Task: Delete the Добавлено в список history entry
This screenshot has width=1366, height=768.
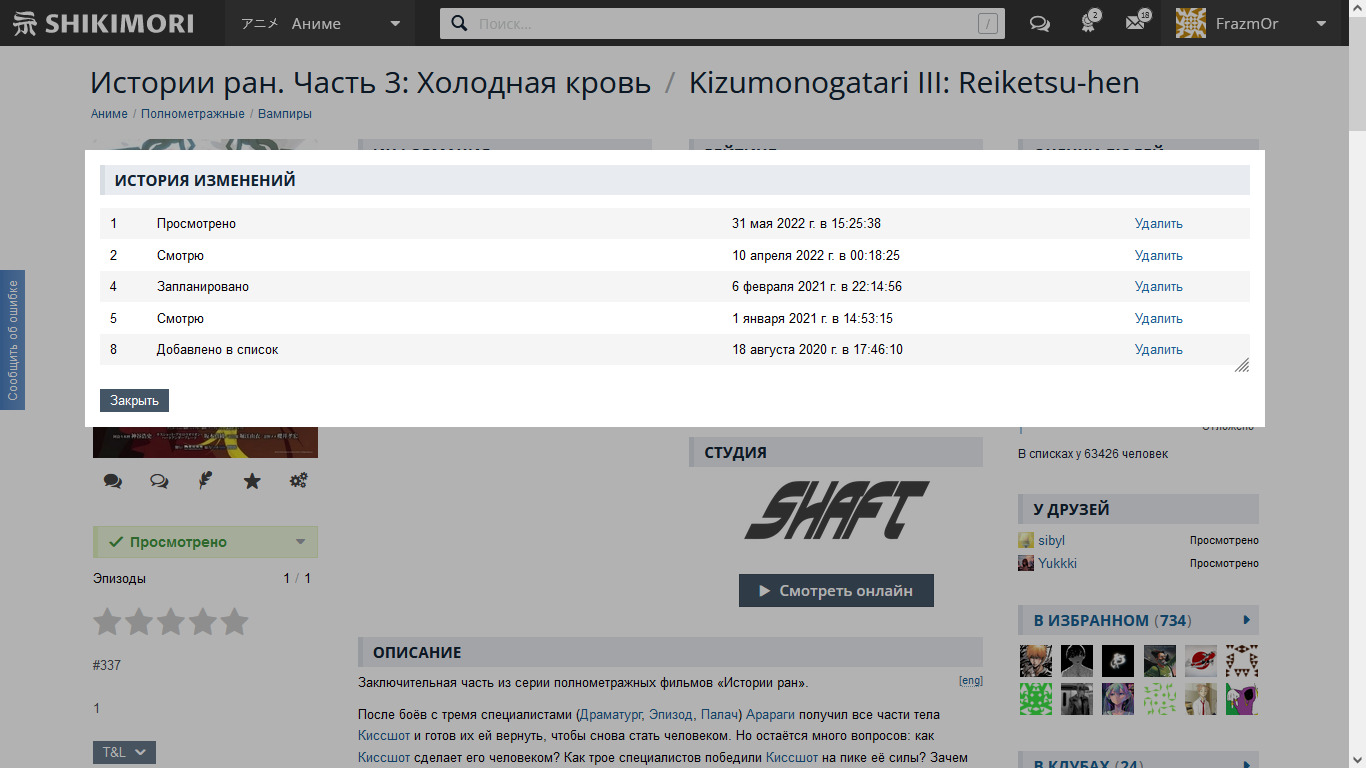Action: (1158, 350)
